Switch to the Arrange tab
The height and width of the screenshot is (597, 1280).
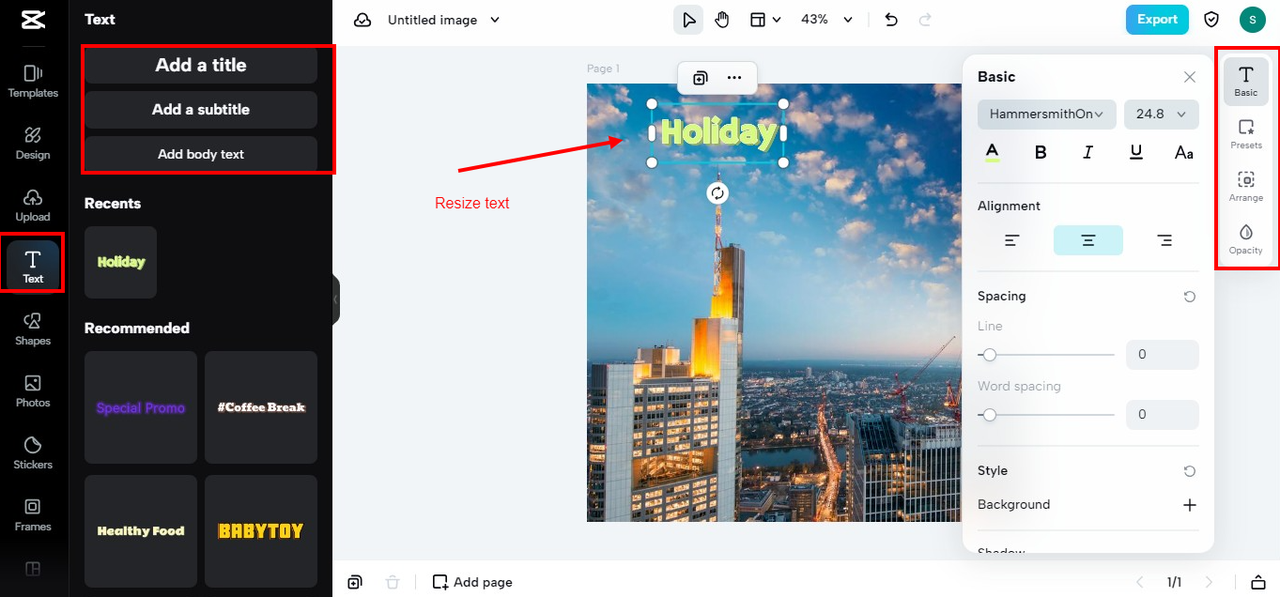(x=1246, y=187)
